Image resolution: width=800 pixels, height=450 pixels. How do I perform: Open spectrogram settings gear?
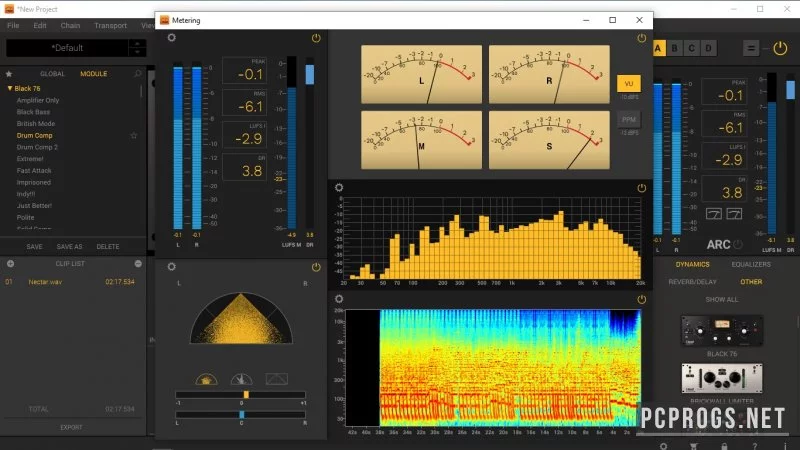click(x=339, y=299)
